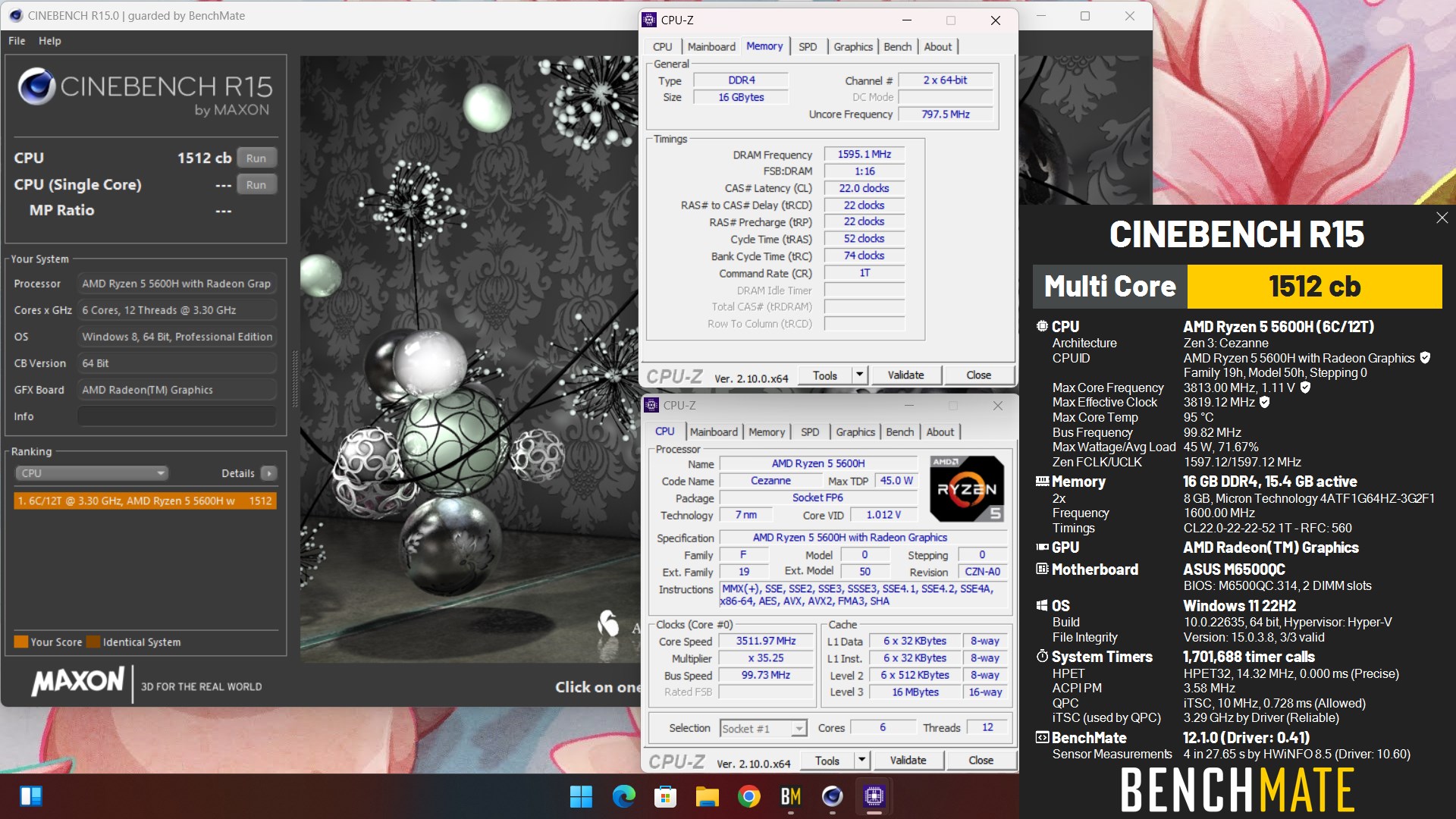Switch to Mainboard tab in upper CPU-Z
This screenshot has width=1456, height=819.
[711, 47]
